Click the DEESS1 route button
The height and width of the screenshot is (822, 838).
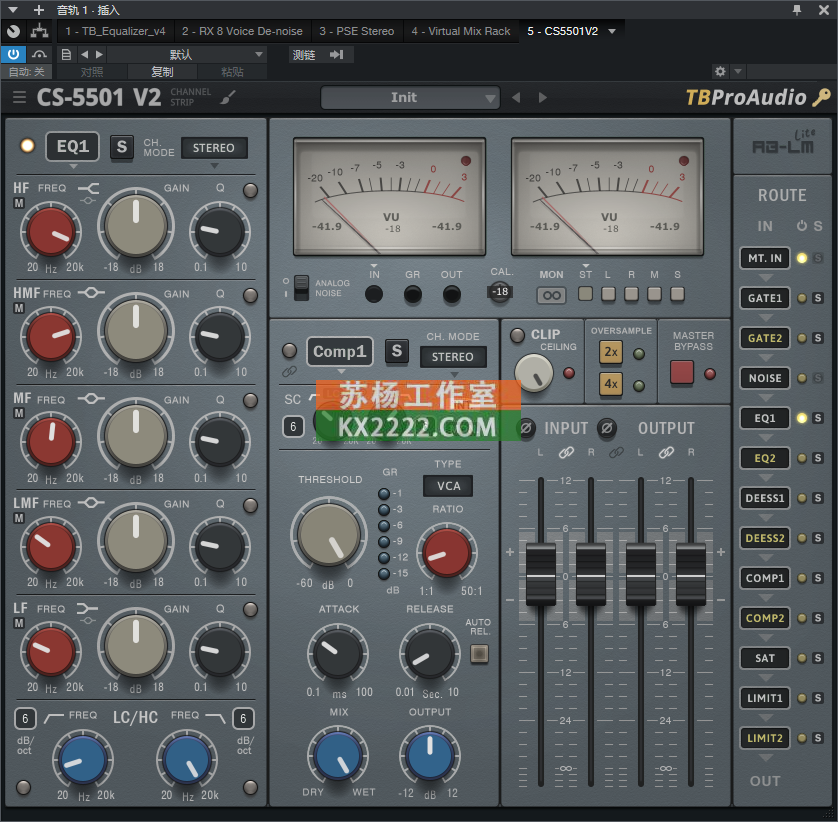coord(765,498)
